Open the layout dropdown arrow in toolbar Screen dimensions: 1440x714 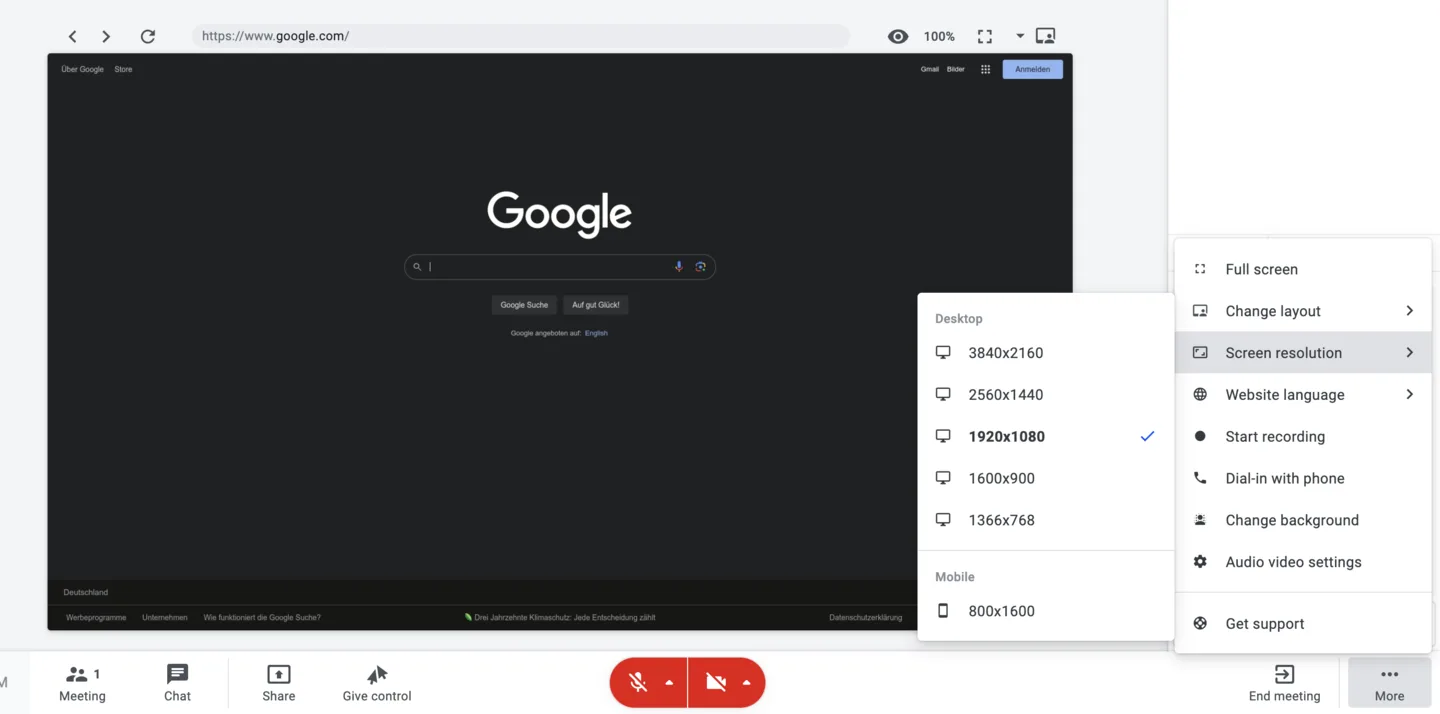[x=1020, y=36]
